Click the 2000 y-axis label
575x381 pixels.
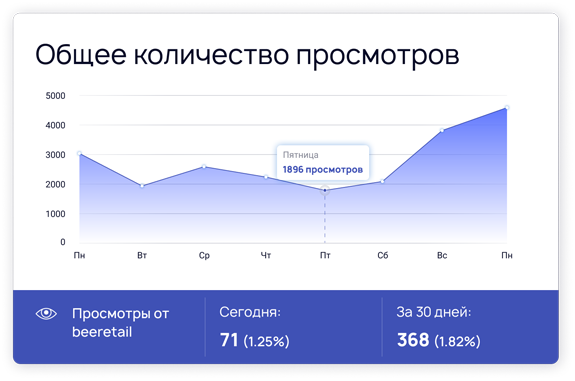coord(55,184)
